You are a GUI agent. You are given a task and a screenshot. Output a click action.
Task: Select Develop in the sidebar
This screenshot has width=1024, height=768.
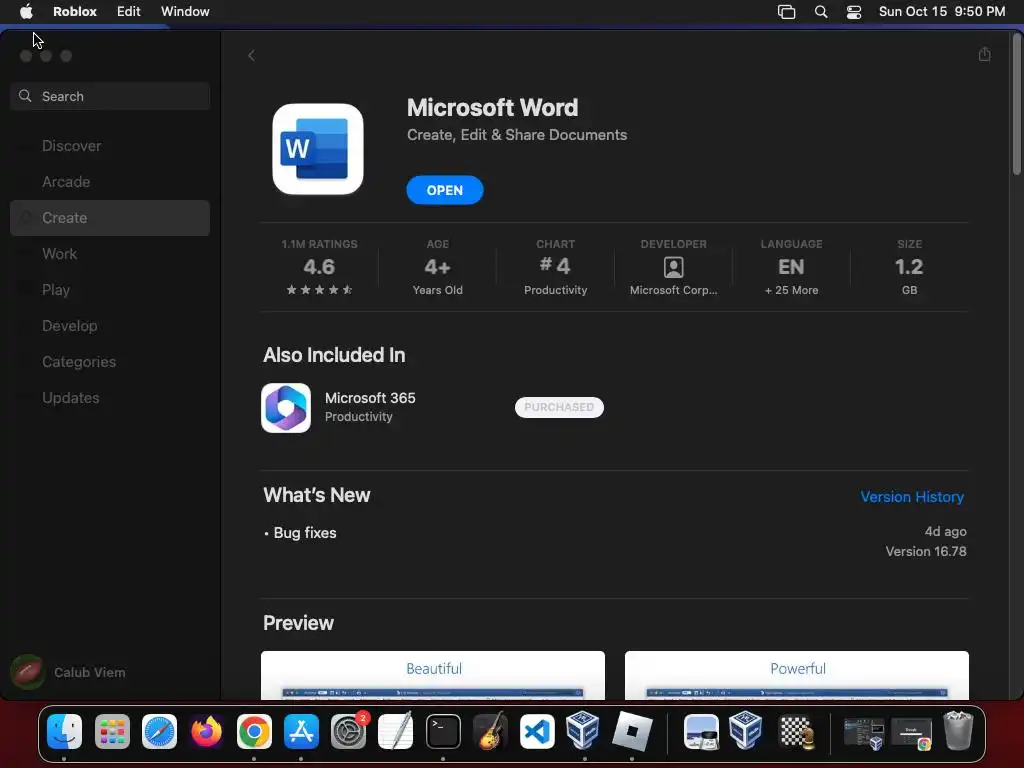(110, 325)
